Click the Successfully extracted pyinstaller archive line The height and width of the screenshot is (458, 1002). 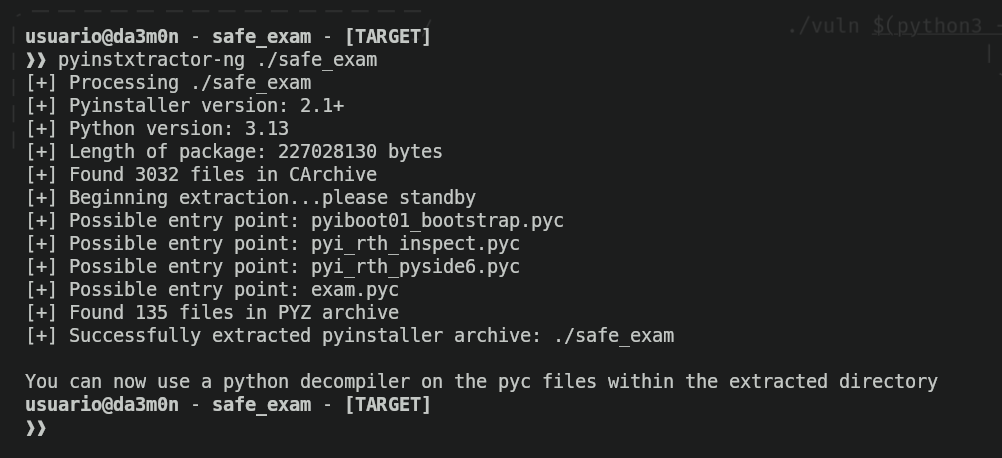coord(350,336)
